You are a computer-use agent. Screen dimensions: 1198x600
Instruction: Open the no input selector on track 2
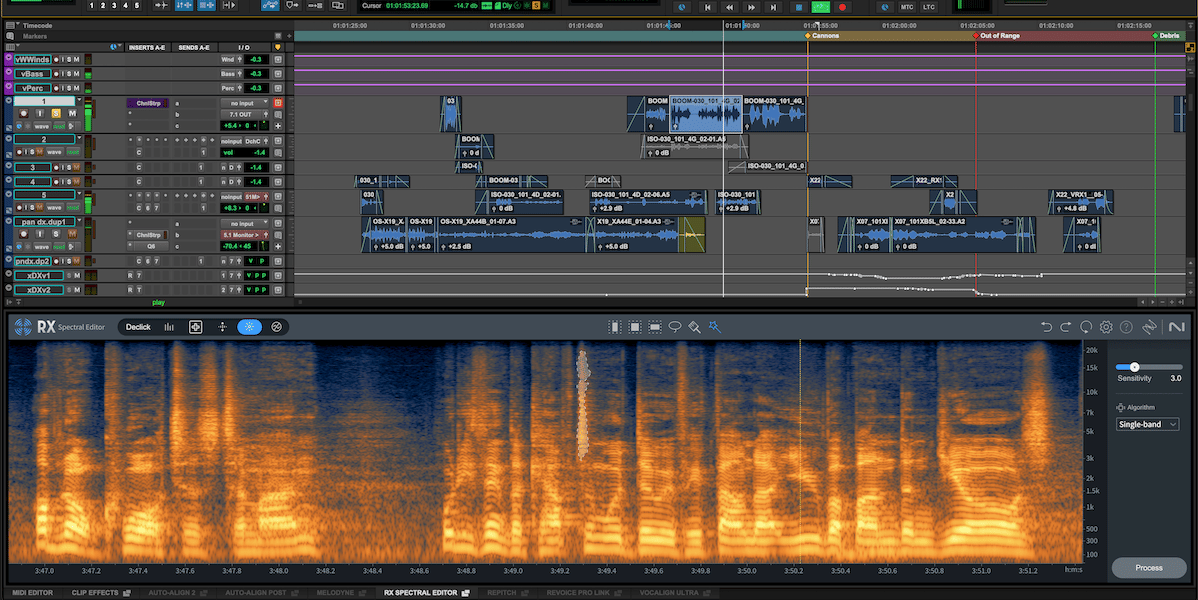pyautogui.click(x=231, y=140)
